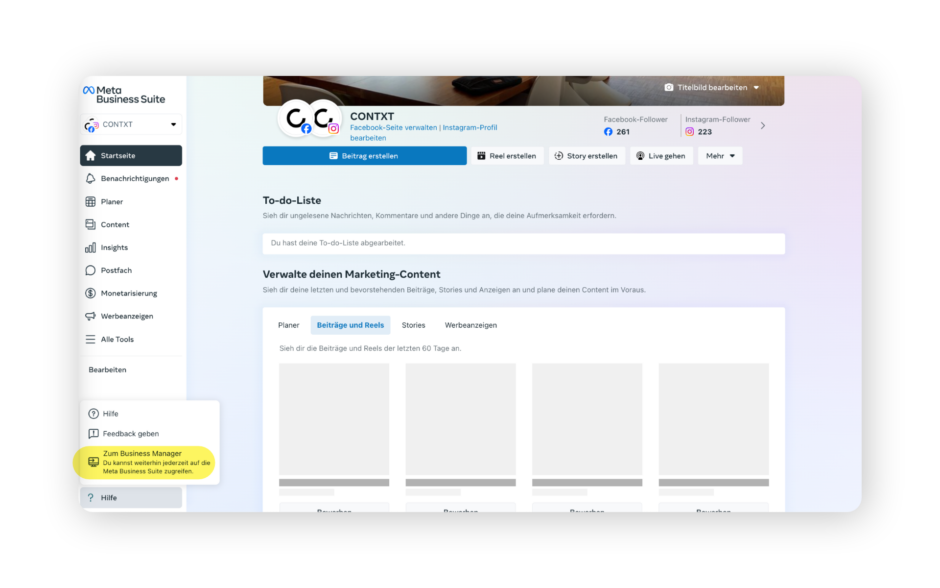Open the Benachrichtigungen menu entry text
The height and width of the screenshot is (588, 940).
pyautogui.click(x=135, y=179)
